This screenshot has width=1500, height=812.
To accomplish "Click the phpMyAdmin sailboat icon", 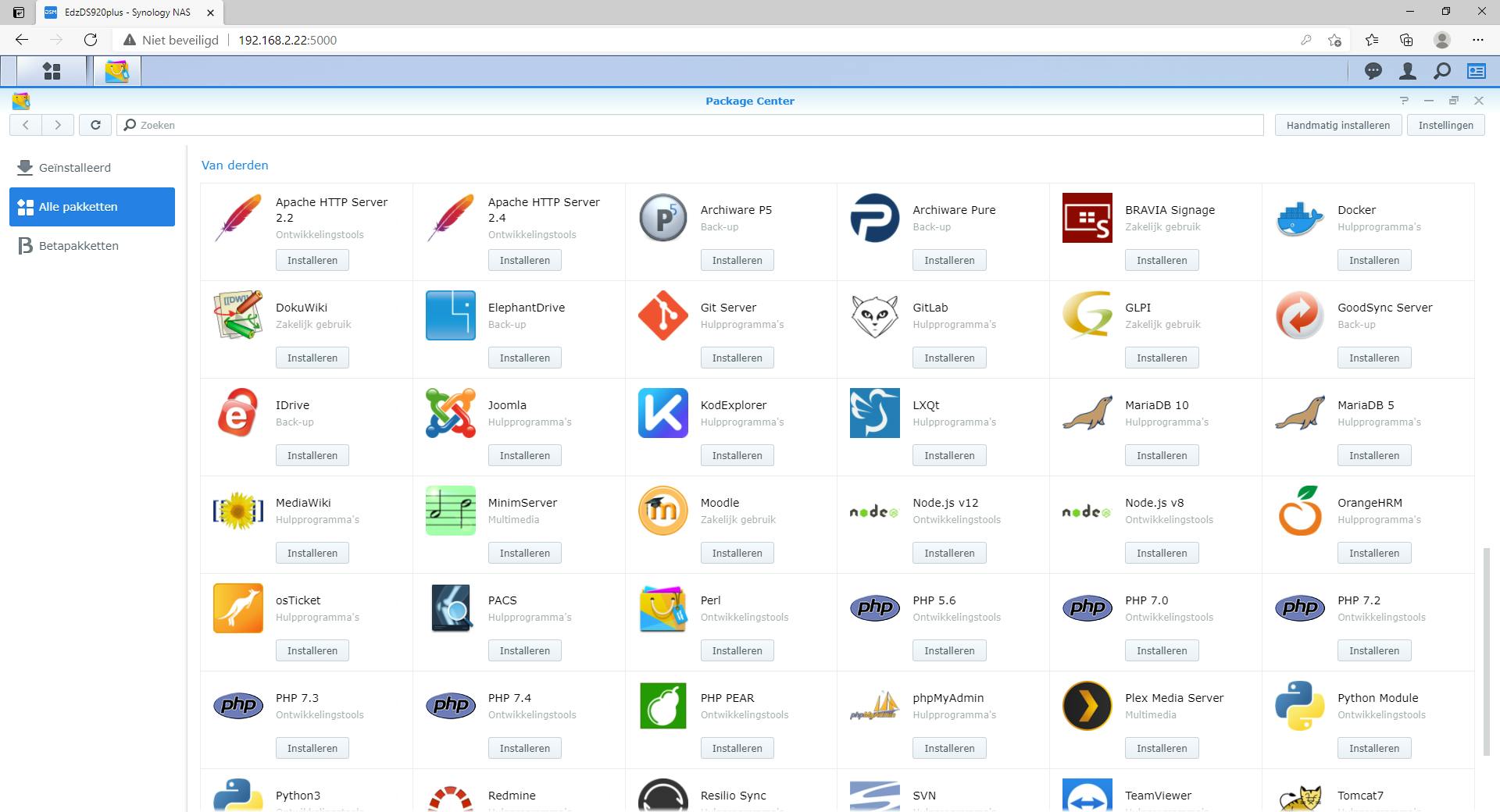I will point(874,706).
